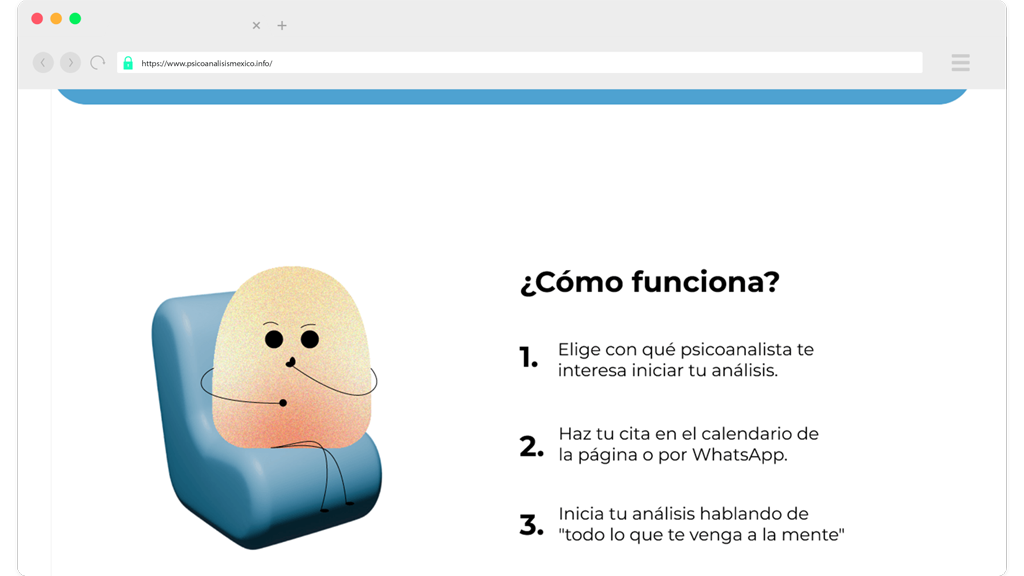
Task: Select the step number 1 marker
Action: pos(528,358)
